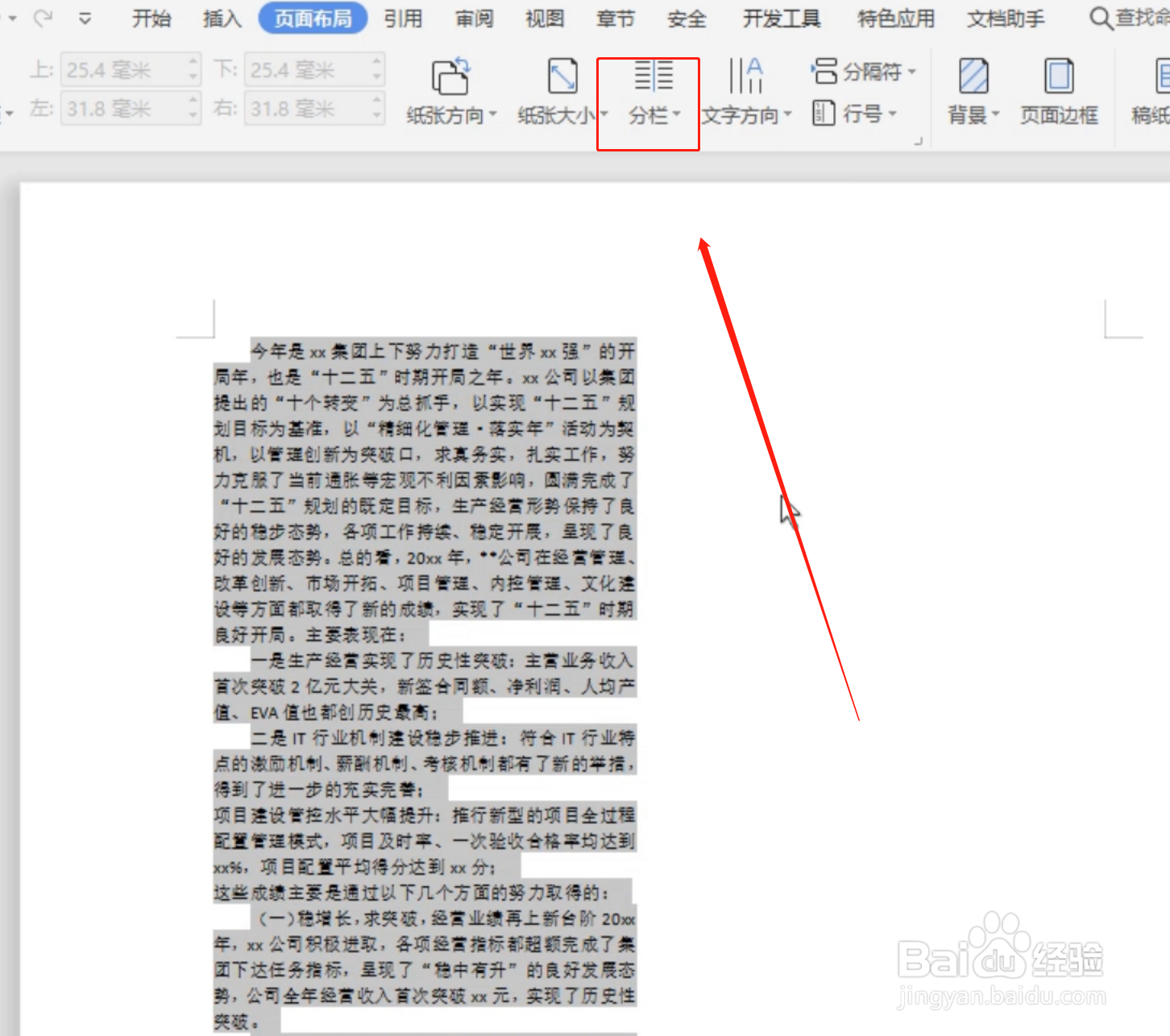
Task: Adjust the bottom margin spinner arrows
Action: (x=377, y=70)
